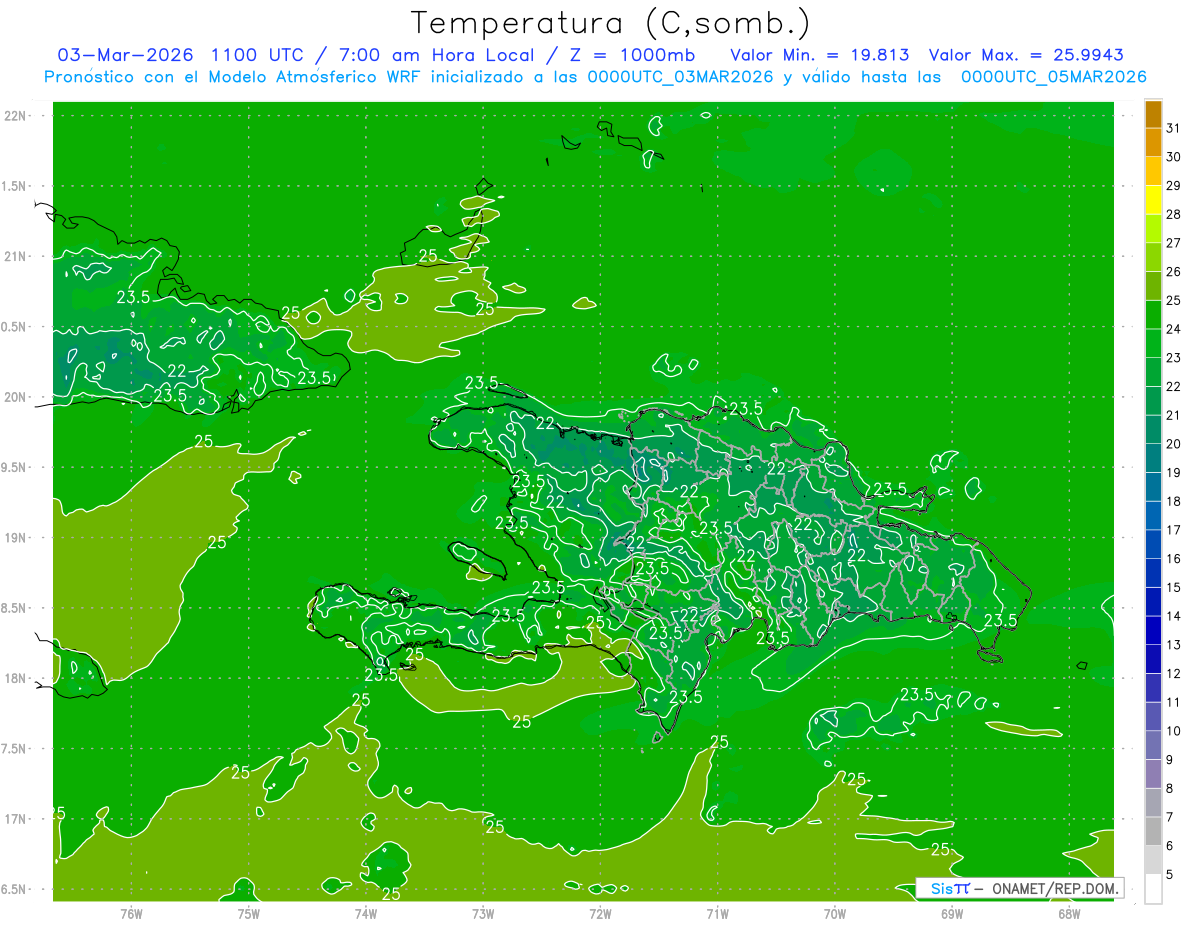Click the "17N" latitude axis label
The image size is (1200, 927).
click(x=16, y=819)
